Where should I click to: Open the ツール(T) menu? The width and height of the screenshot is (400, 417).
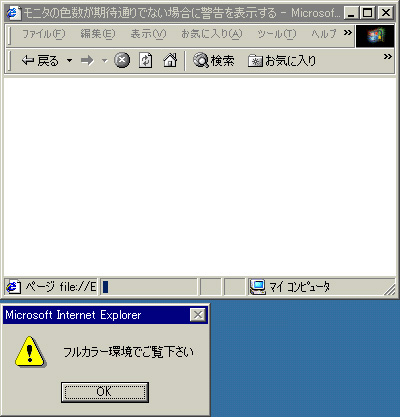click(276, 34)
